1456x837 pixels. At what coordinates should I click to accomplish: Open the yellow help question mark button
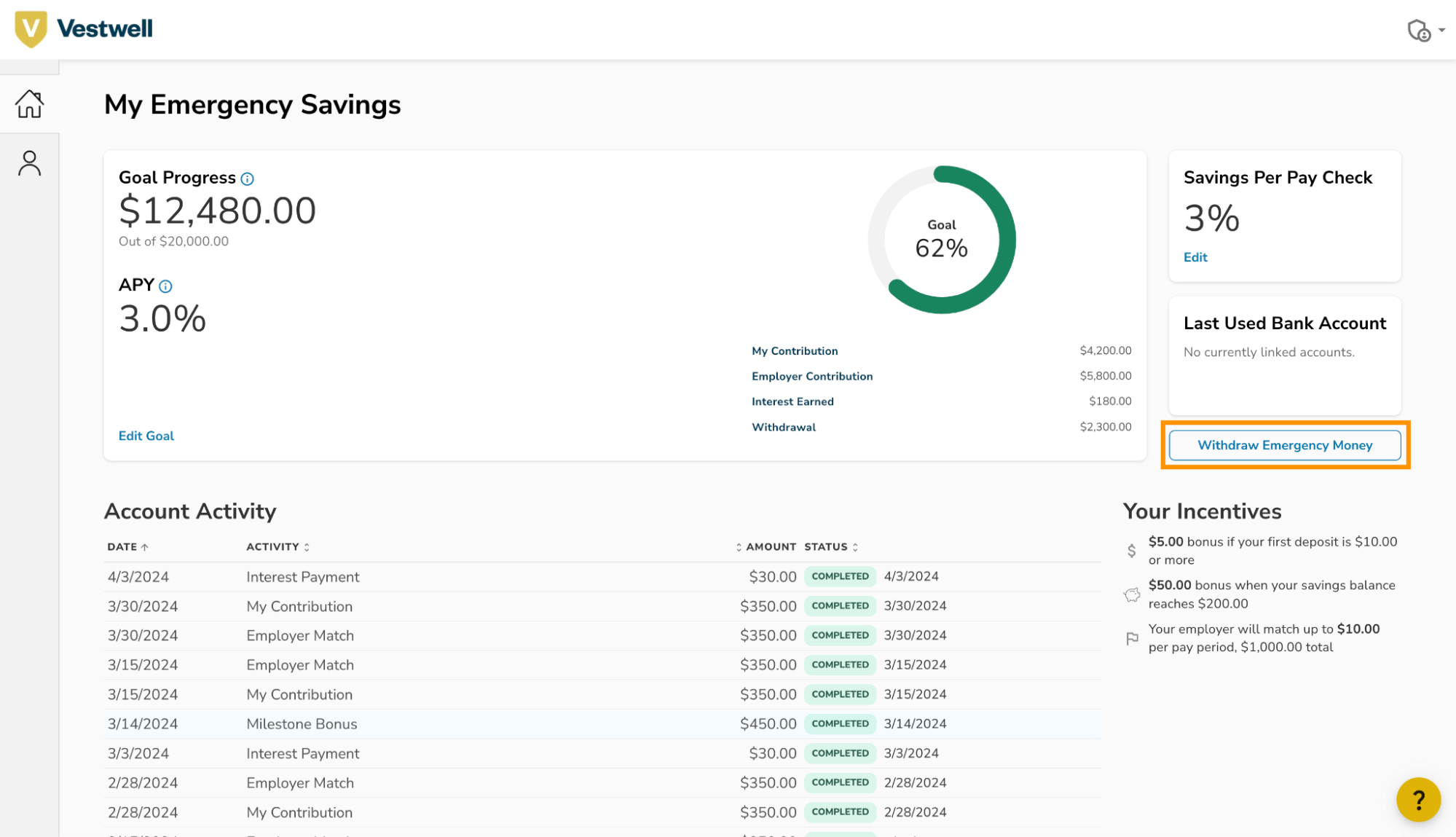tap(1418, 800)
